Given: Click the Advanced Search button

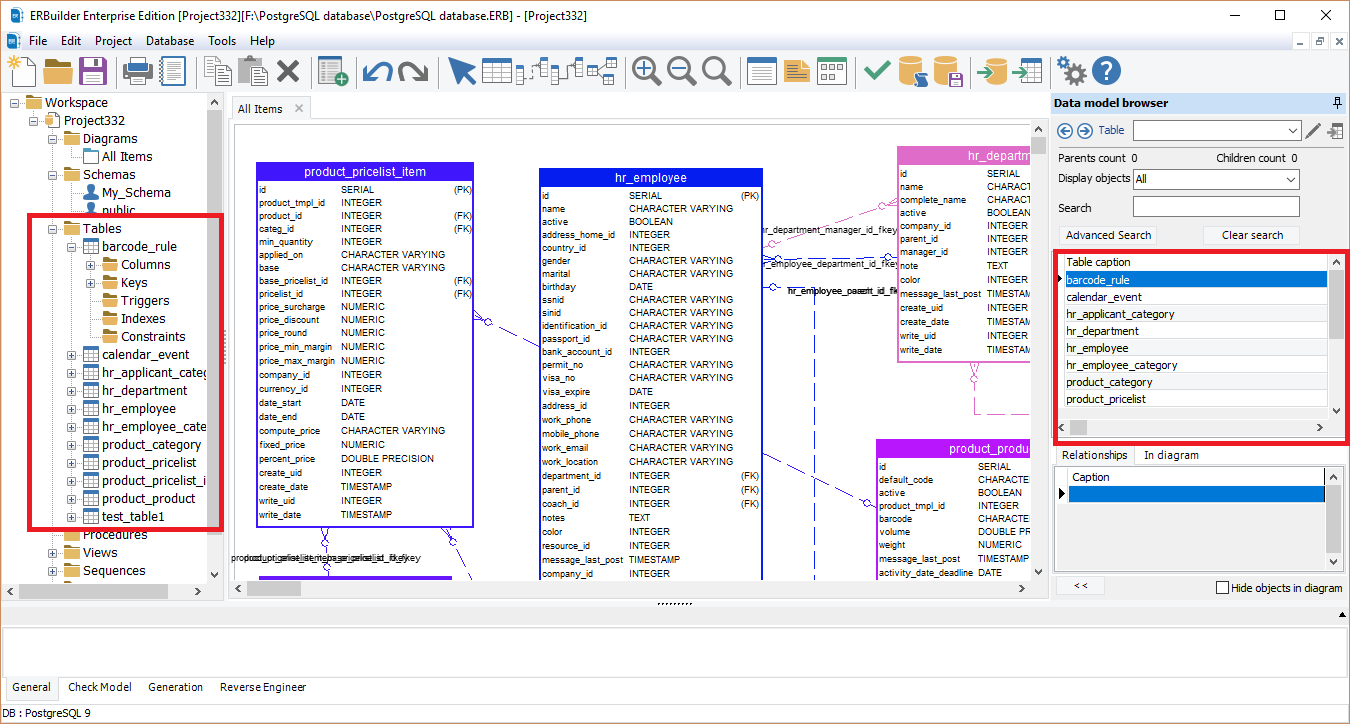Looking at the screenshot, I should [x=1107, y=234].
